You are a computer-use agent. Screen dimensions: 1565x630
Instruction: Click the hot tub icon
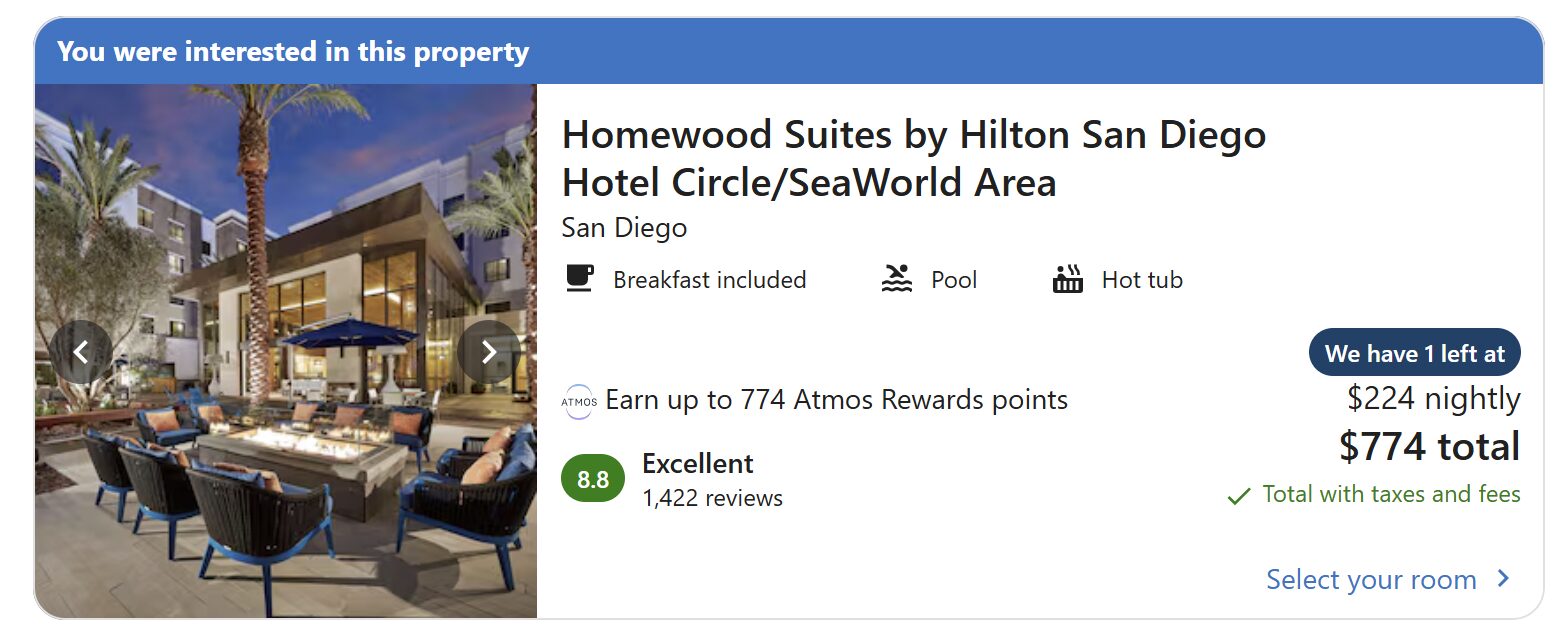[x=1068, y=279]
